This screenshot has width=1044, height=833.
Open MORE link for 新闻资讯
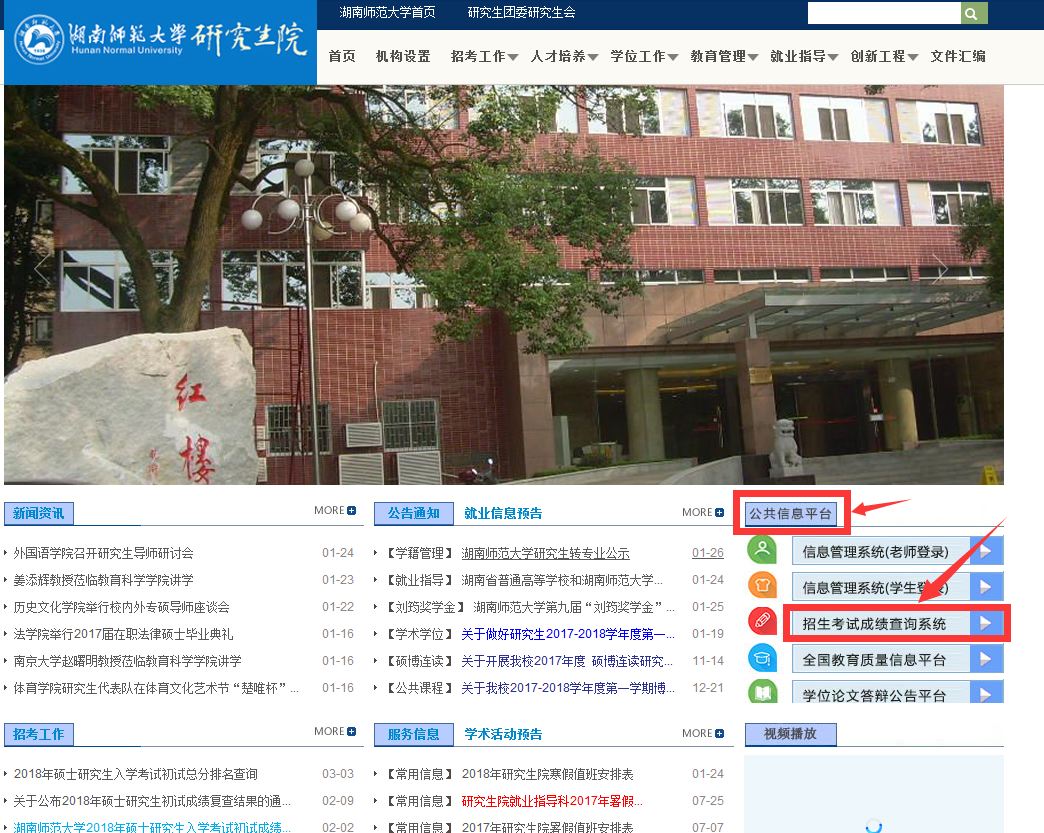[334, 511]
